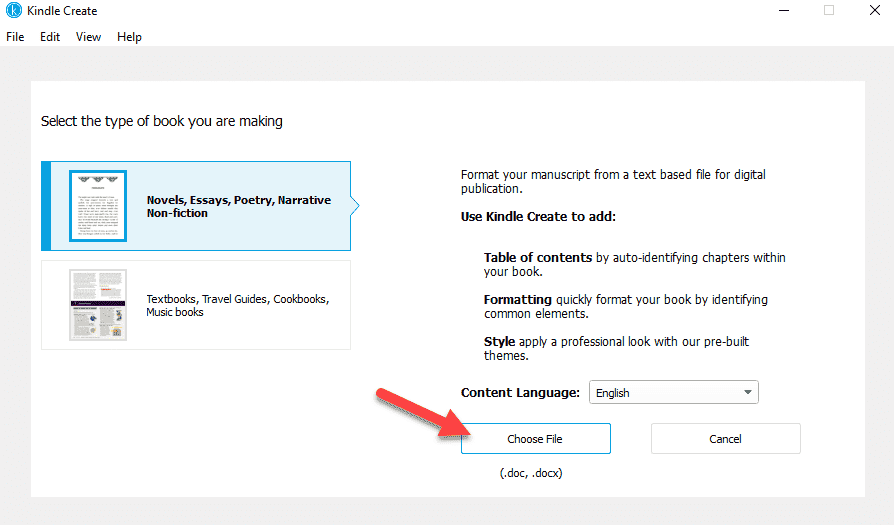Click the 'Formatting' description paragraph

[625, 307]
